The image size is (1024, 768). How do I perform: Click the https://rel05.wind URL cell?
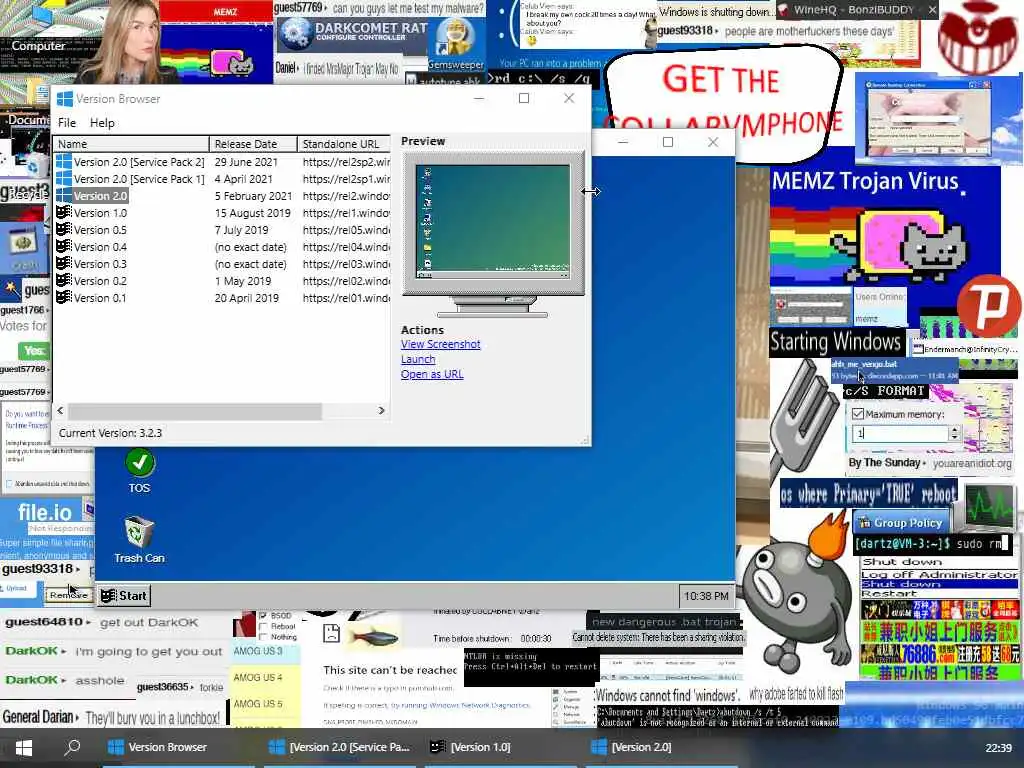(x=346, y=230)
